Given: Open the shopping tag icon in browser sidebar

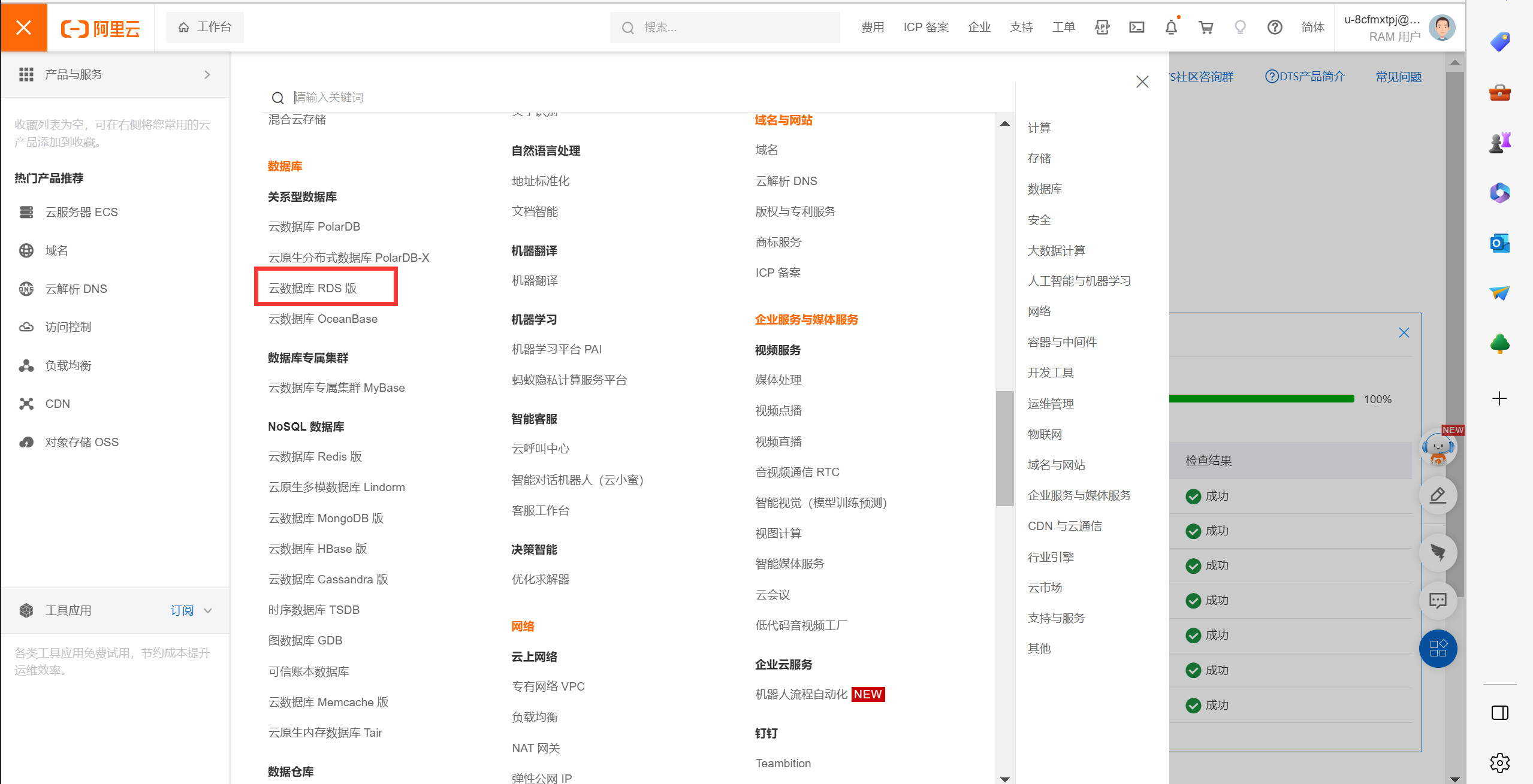Looking at the screenshot, I should click(x=1499, y=42).
